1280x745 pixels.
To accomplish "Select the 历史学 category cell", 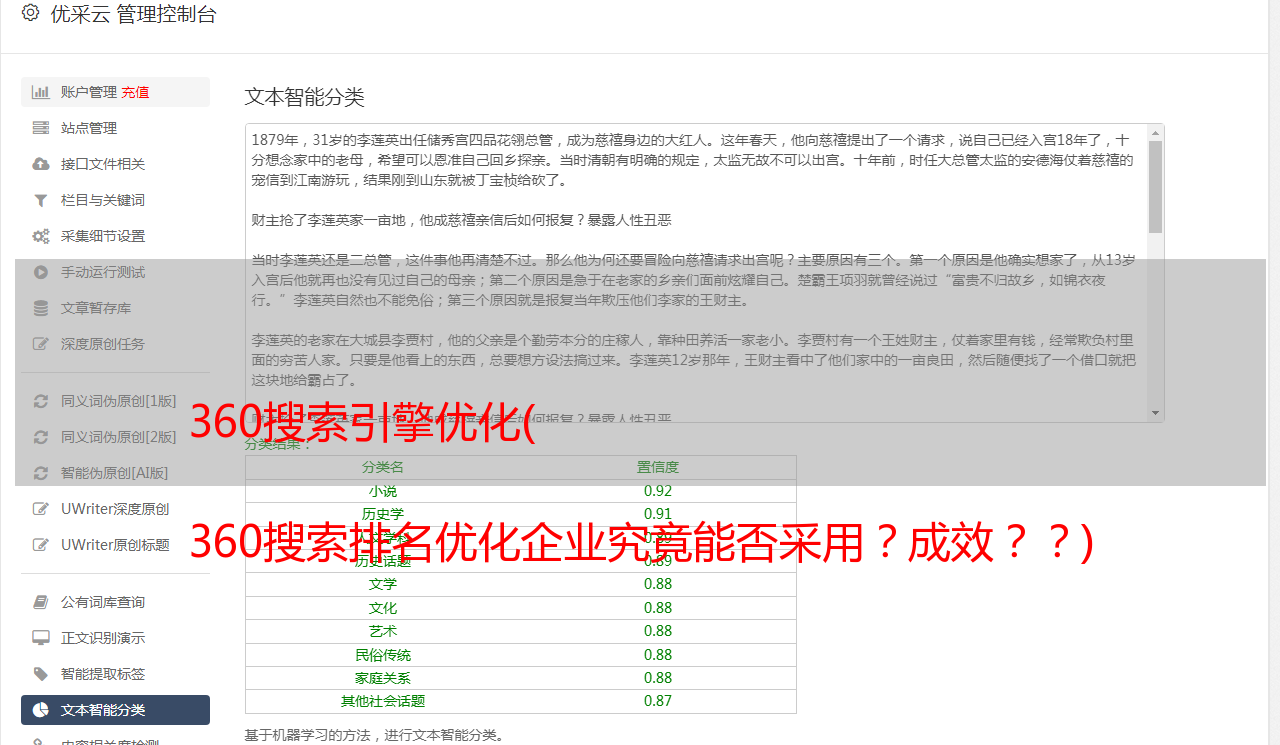I will point(383,514).
